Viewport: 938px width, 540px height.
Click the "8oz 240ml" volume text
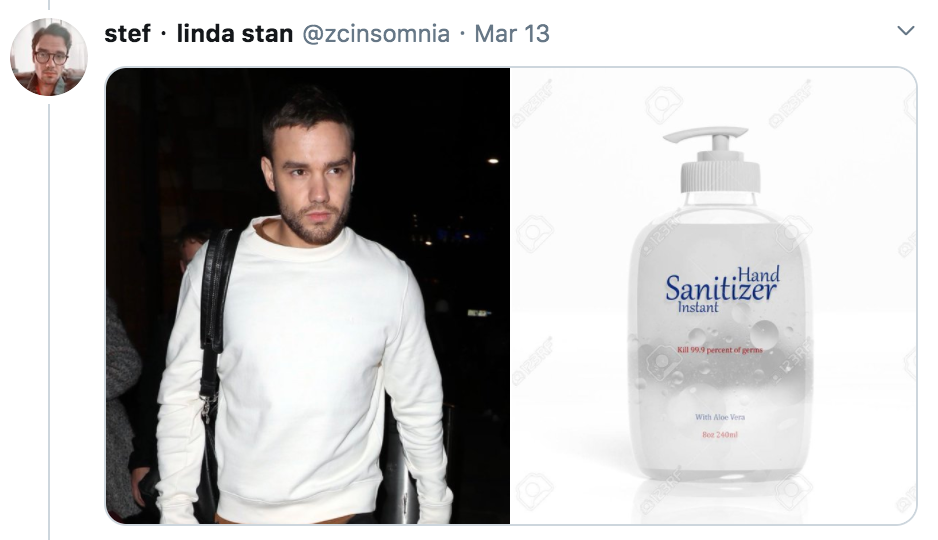[720, 435]
